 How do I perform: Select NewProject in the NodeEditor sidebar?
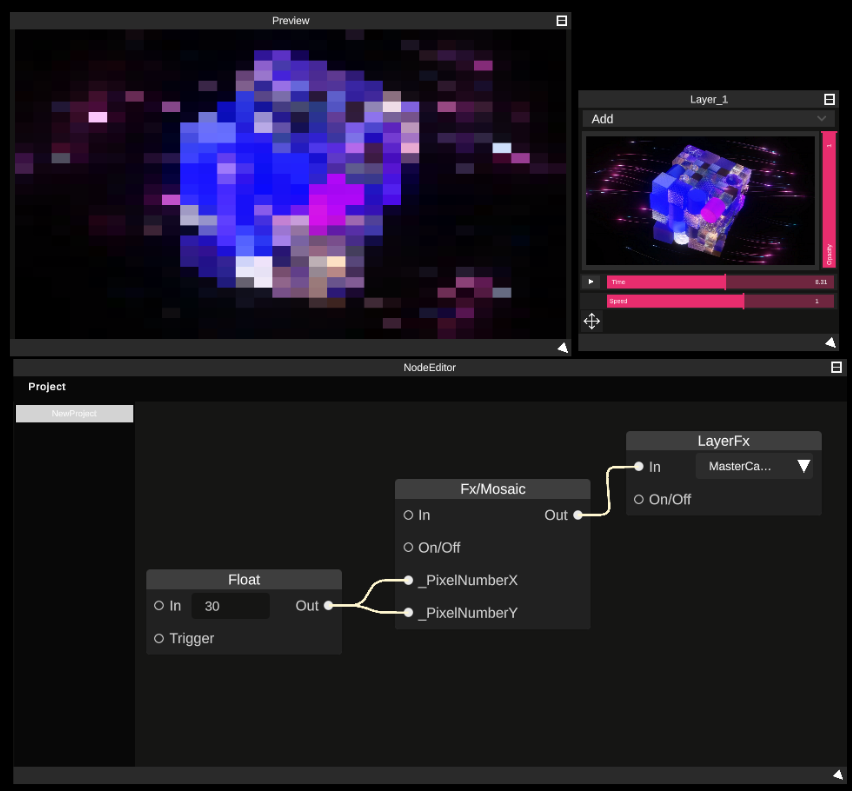tap(74, 413)
